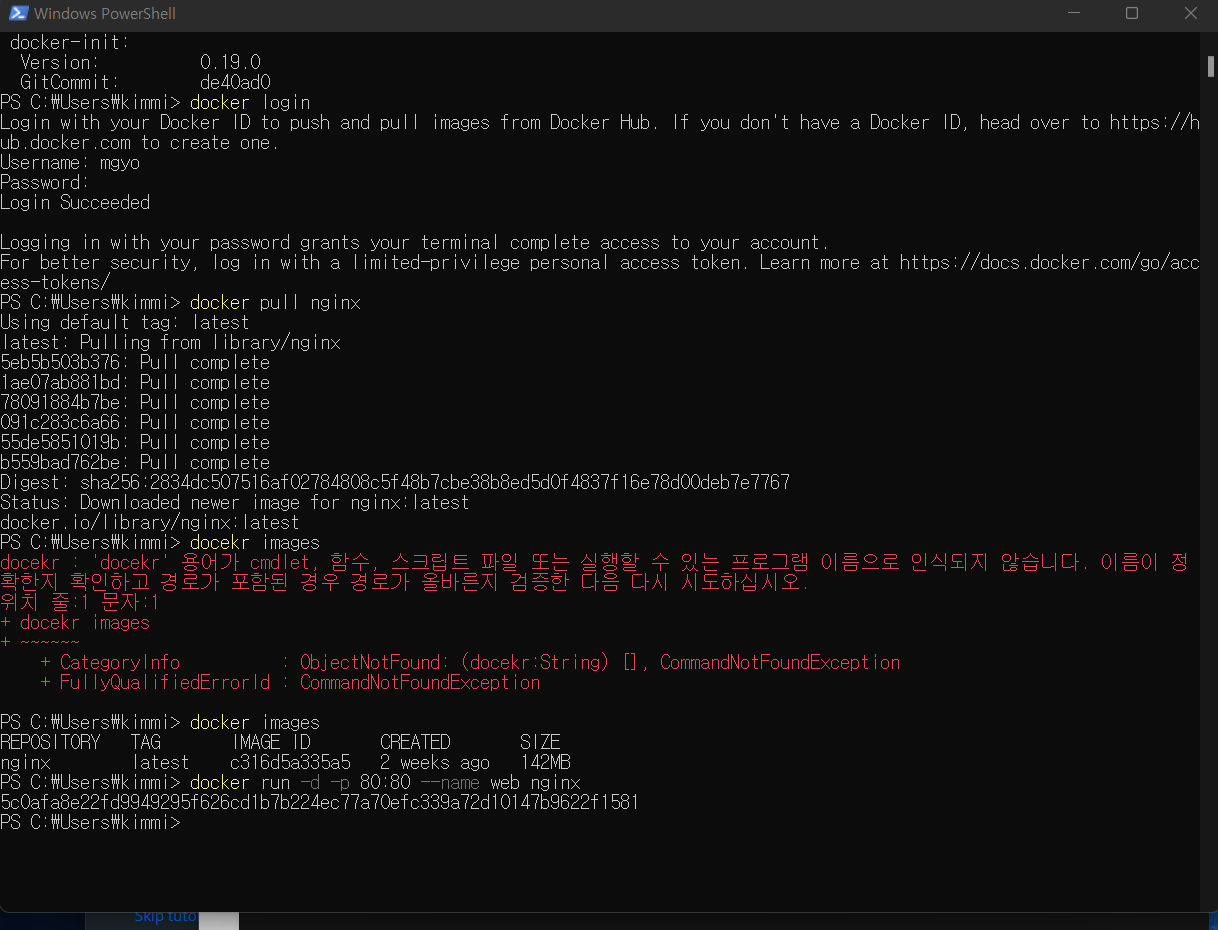Maximize the PowerShell window
This screenshot has height=930, width=1218.
click(1132, 14)
